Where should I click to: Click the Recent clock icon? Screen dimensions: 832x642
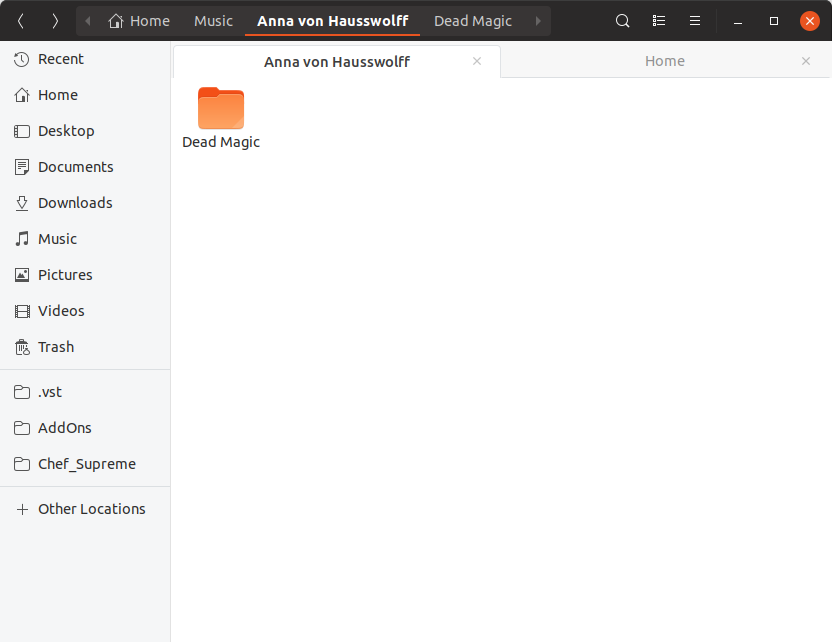(x=22, y=59)
